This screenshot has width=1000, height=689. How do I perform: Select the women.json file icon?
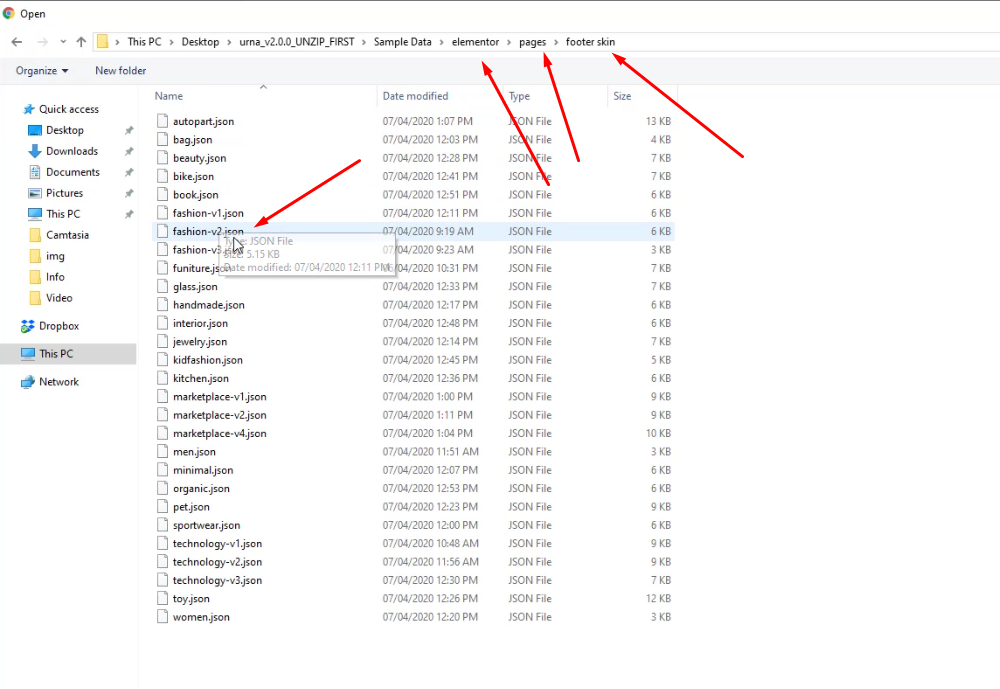pyautogui.click(x=163, y=617)
